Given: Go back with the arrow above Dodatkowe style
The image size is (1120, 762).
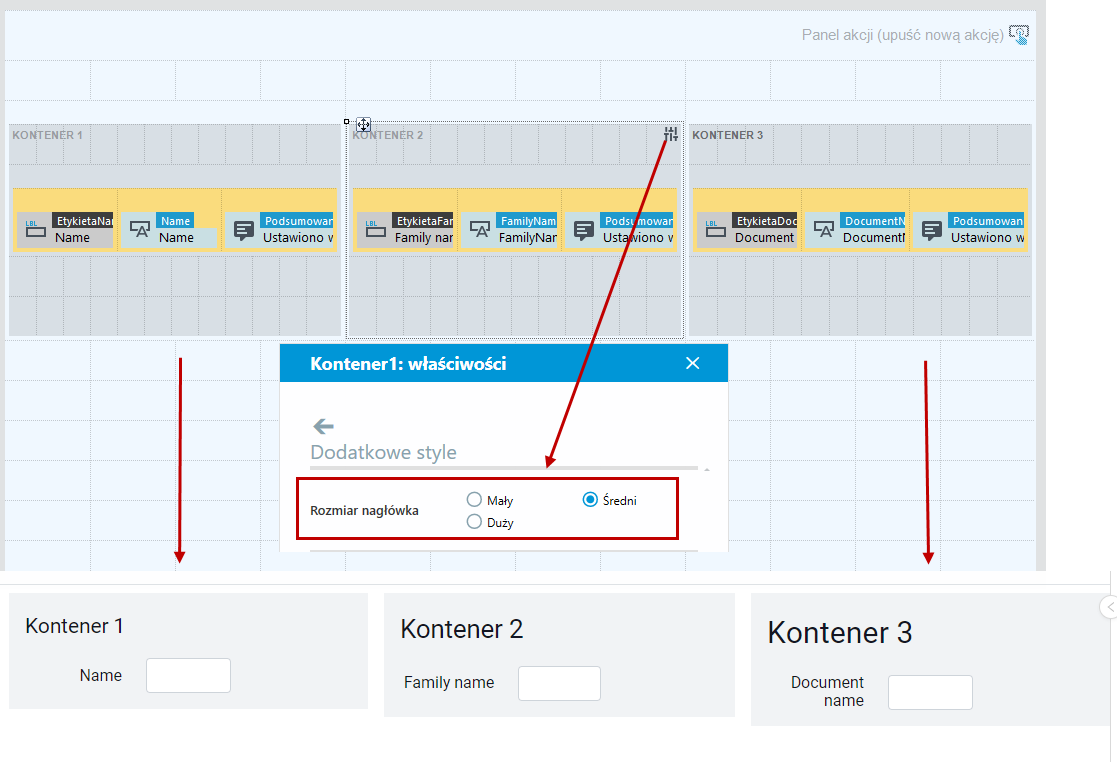Looking at the screenshot, I should tap(324, 426).
